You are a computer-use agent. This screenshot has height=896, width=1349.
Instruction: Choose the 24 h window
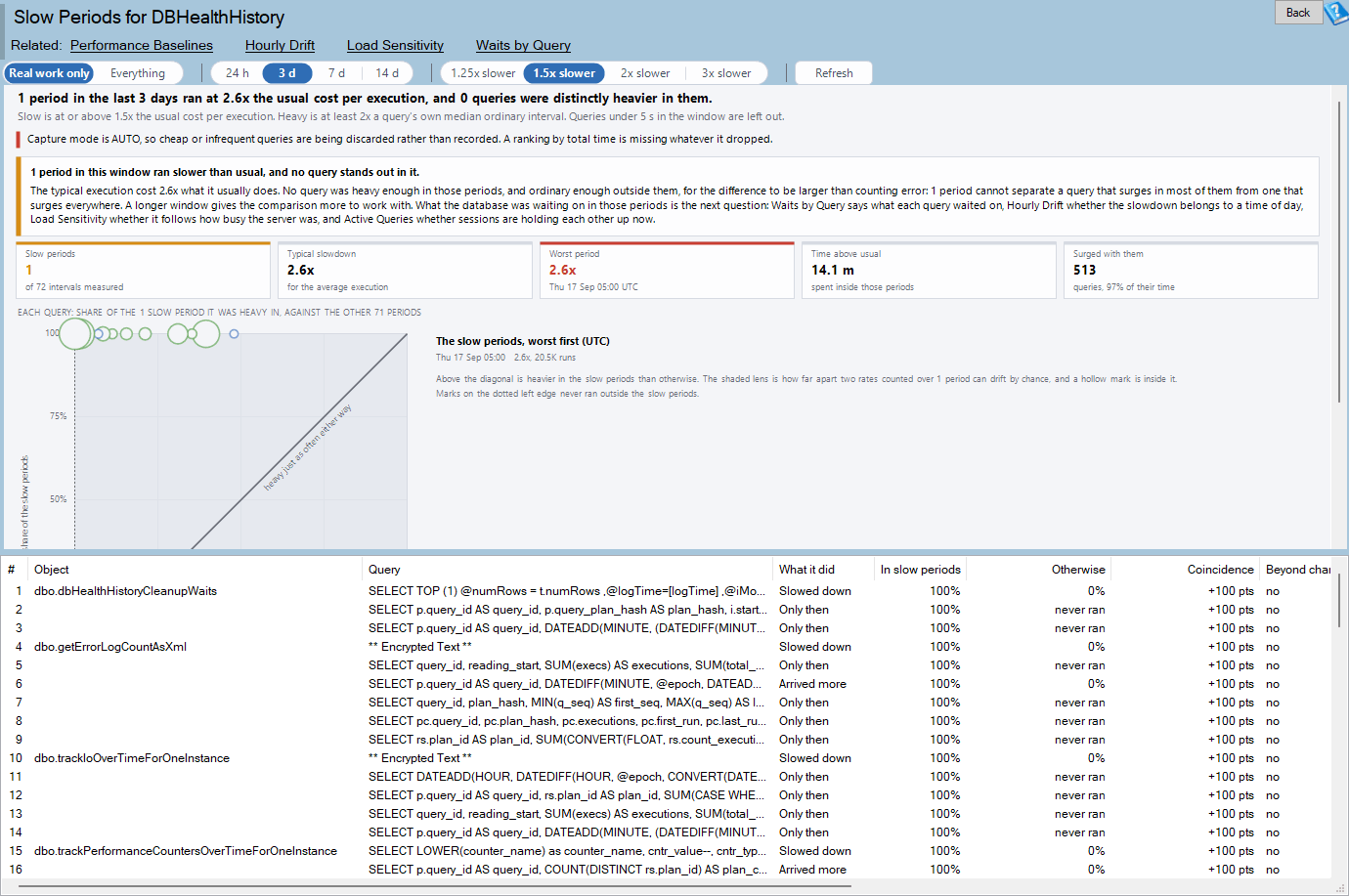pyautogui.click(x=238, y=73)
